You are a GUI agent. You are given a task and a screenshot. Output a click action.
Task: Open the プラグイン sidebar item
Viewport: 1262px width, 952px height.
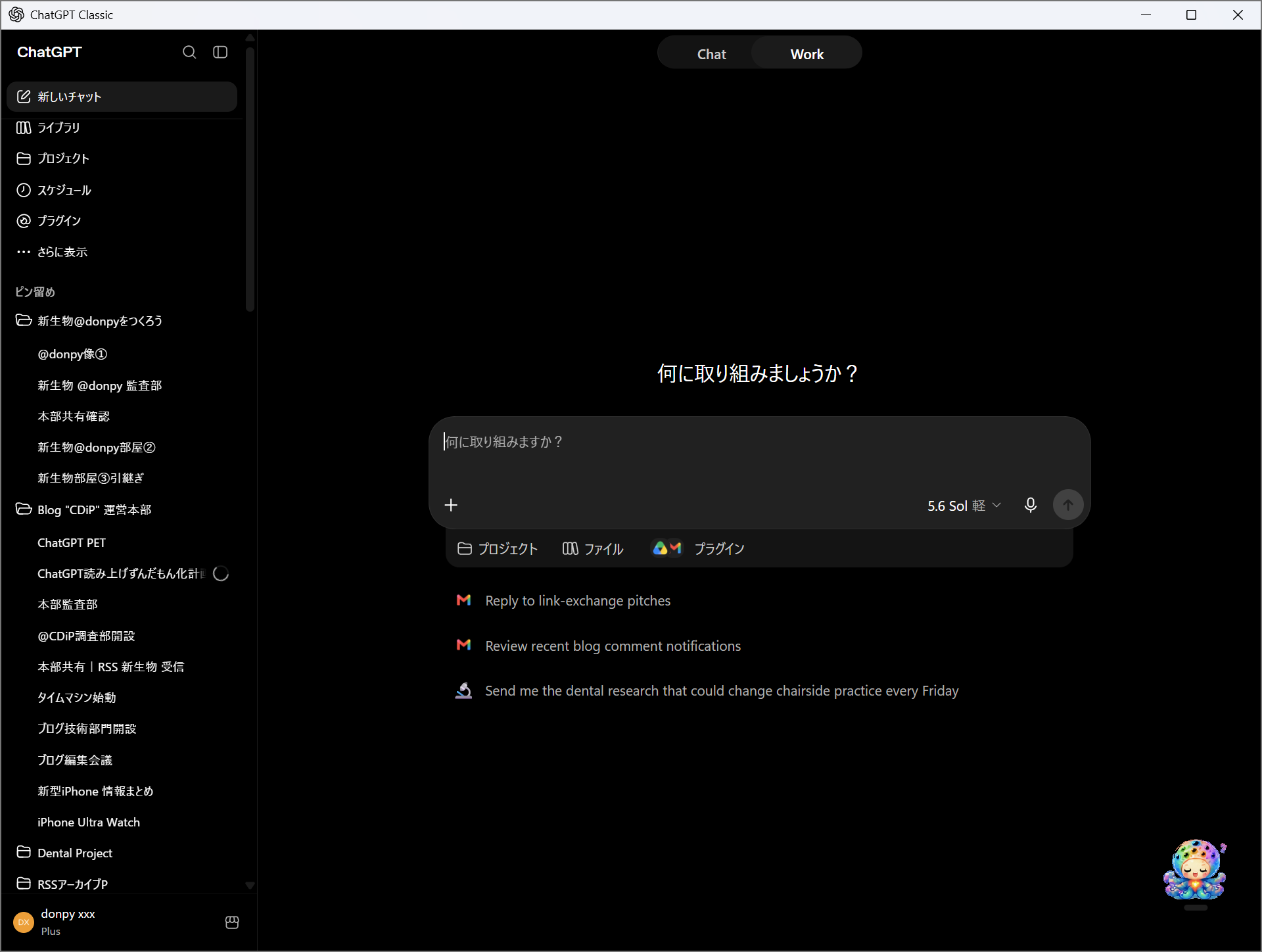[x=122, y=221]
